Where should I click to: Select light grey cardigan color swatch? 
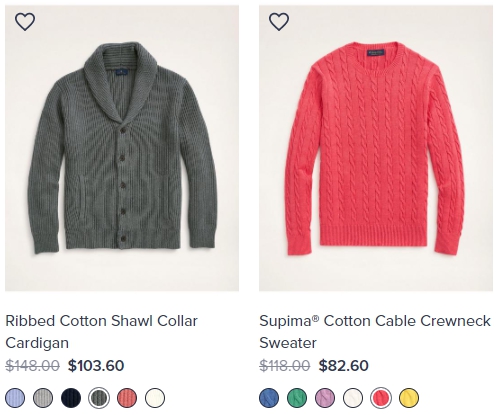coord(43,398)
